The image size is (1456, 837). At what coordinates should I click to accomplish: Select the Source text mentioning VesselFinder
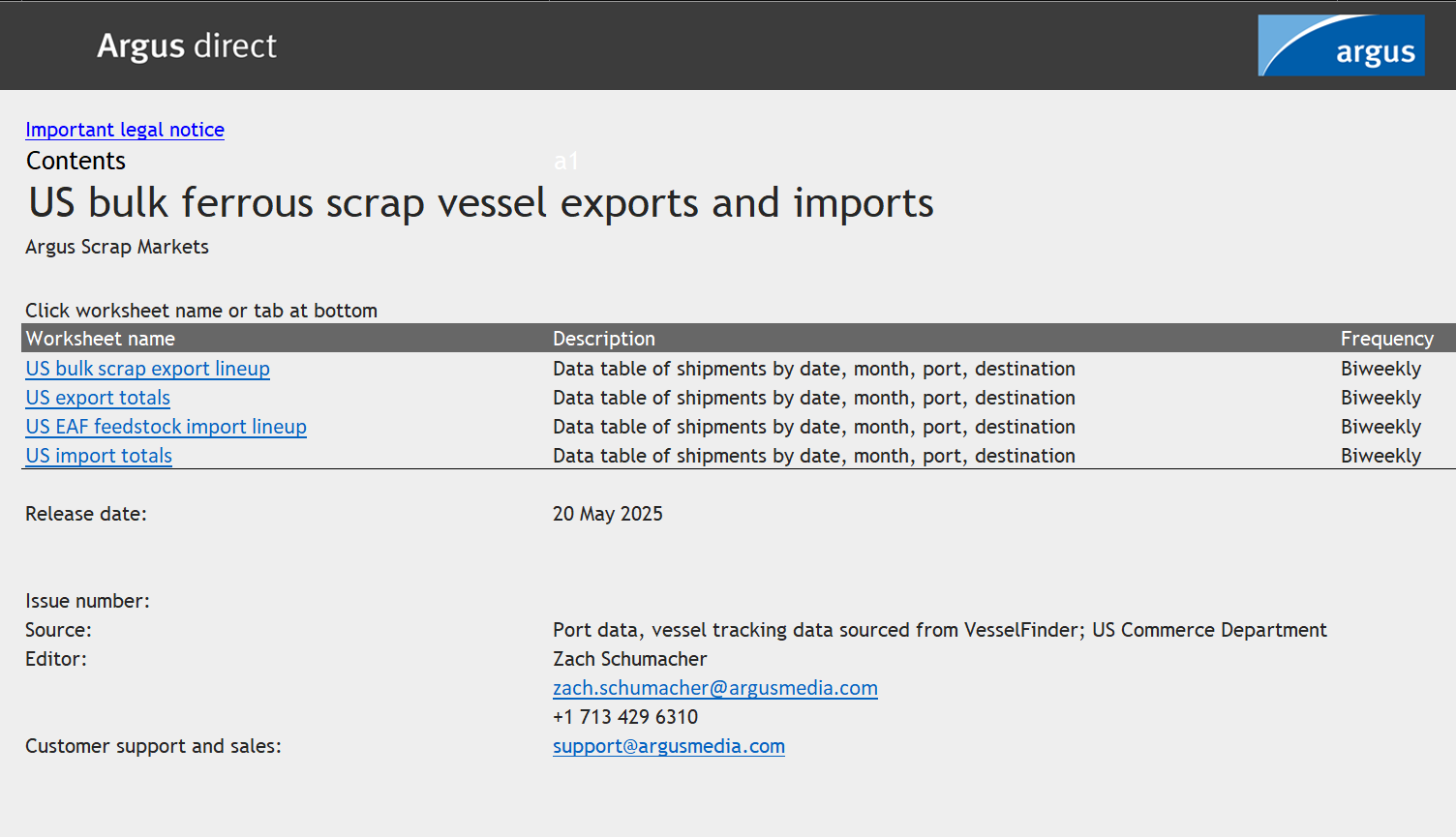(939, 630)
